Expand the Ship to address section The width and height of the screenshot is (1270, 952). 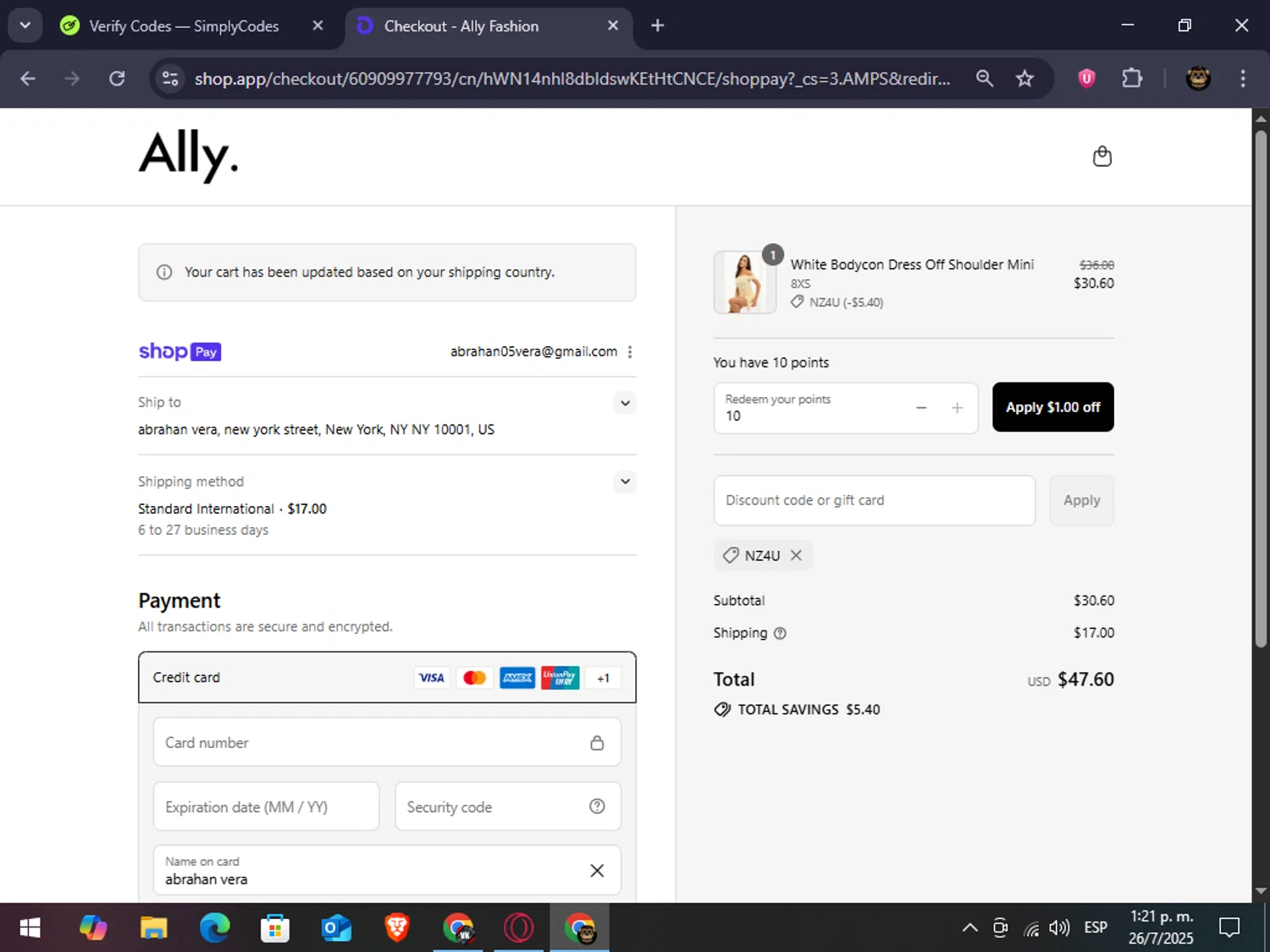pos(625,403)
